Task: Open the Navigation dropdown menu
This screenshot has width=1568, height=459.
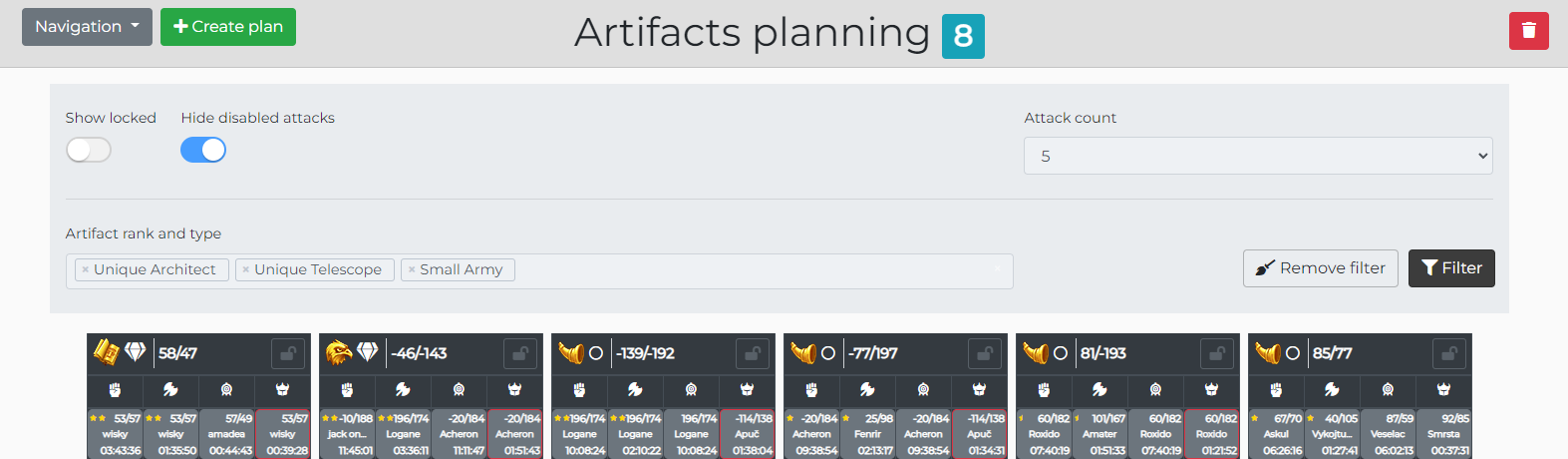Action: (x=87, y=27)
